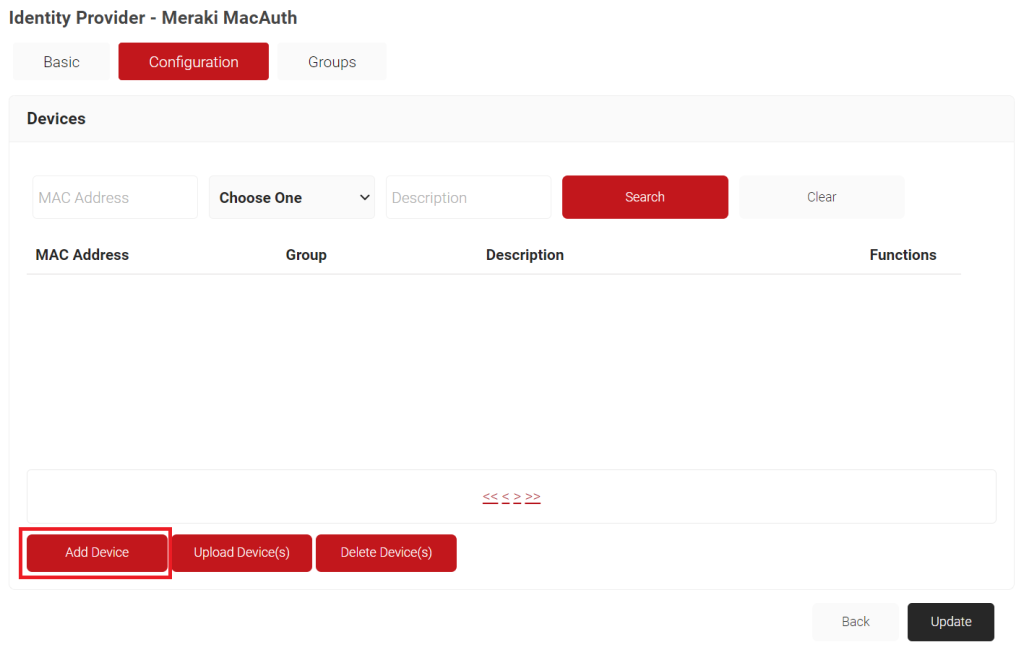
Task: Click the next page > link
Action: (517, 496)
